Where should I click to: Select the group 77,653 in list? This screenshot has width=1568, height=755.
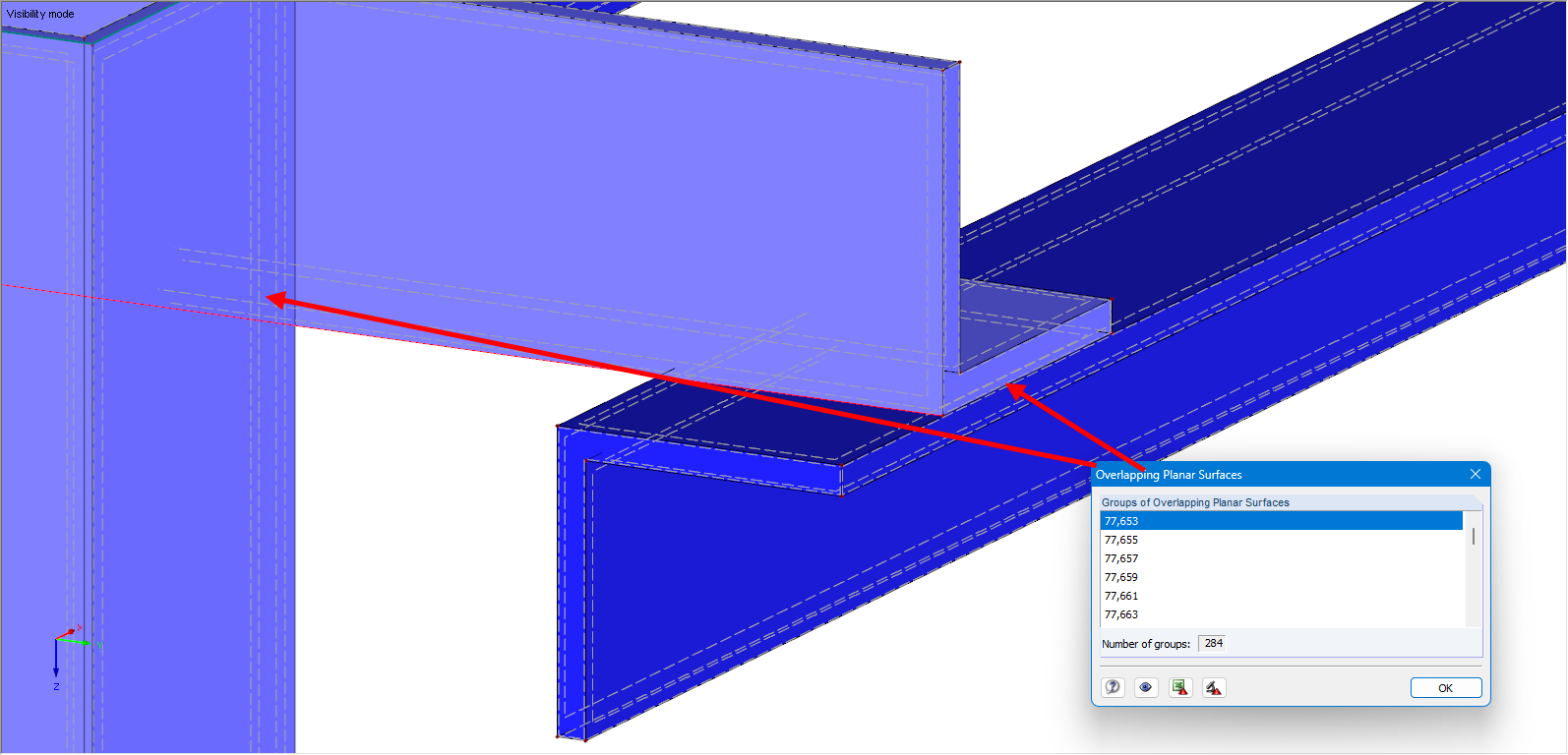(x=1121, y=521)
